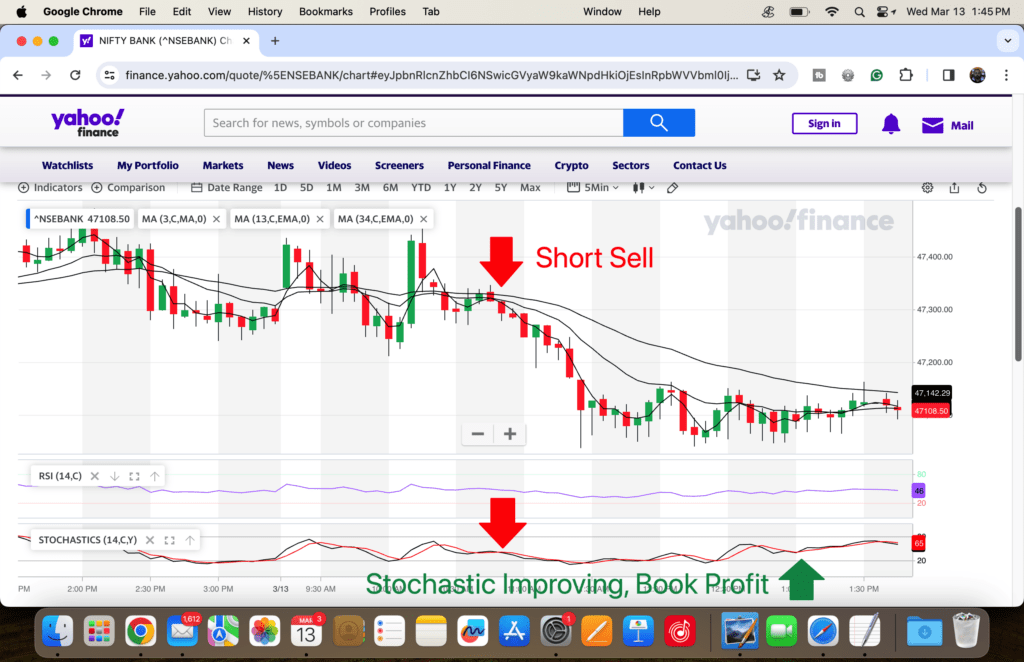
Task: Zoom in the chart with plus button
Action: pyautogui.click(x=510, y=434)
